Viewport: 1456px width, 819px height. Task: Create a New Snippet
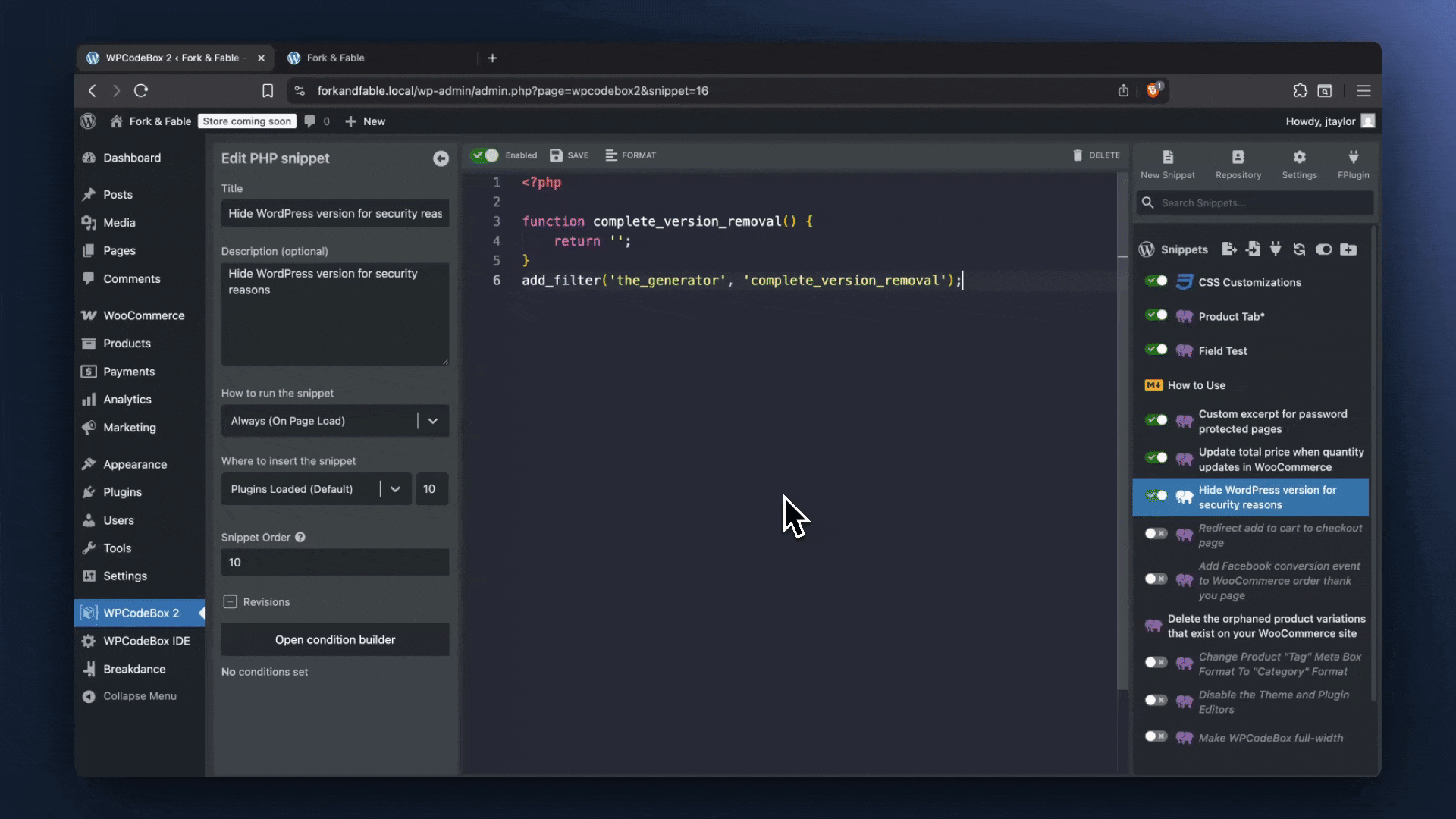click(x=1168, y=164)
